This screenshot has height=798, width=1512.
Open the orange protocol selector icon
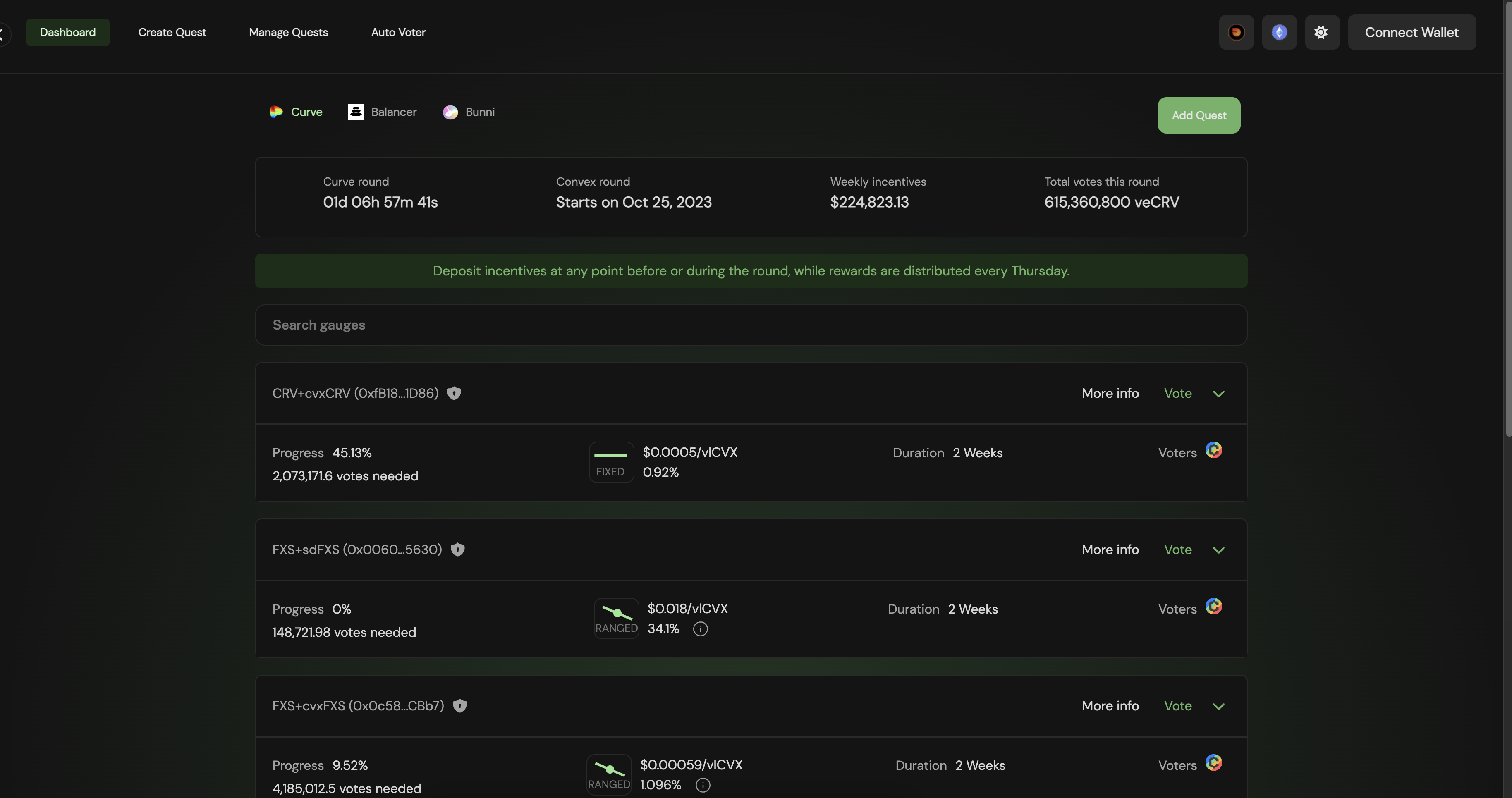tap(1236, 32)
